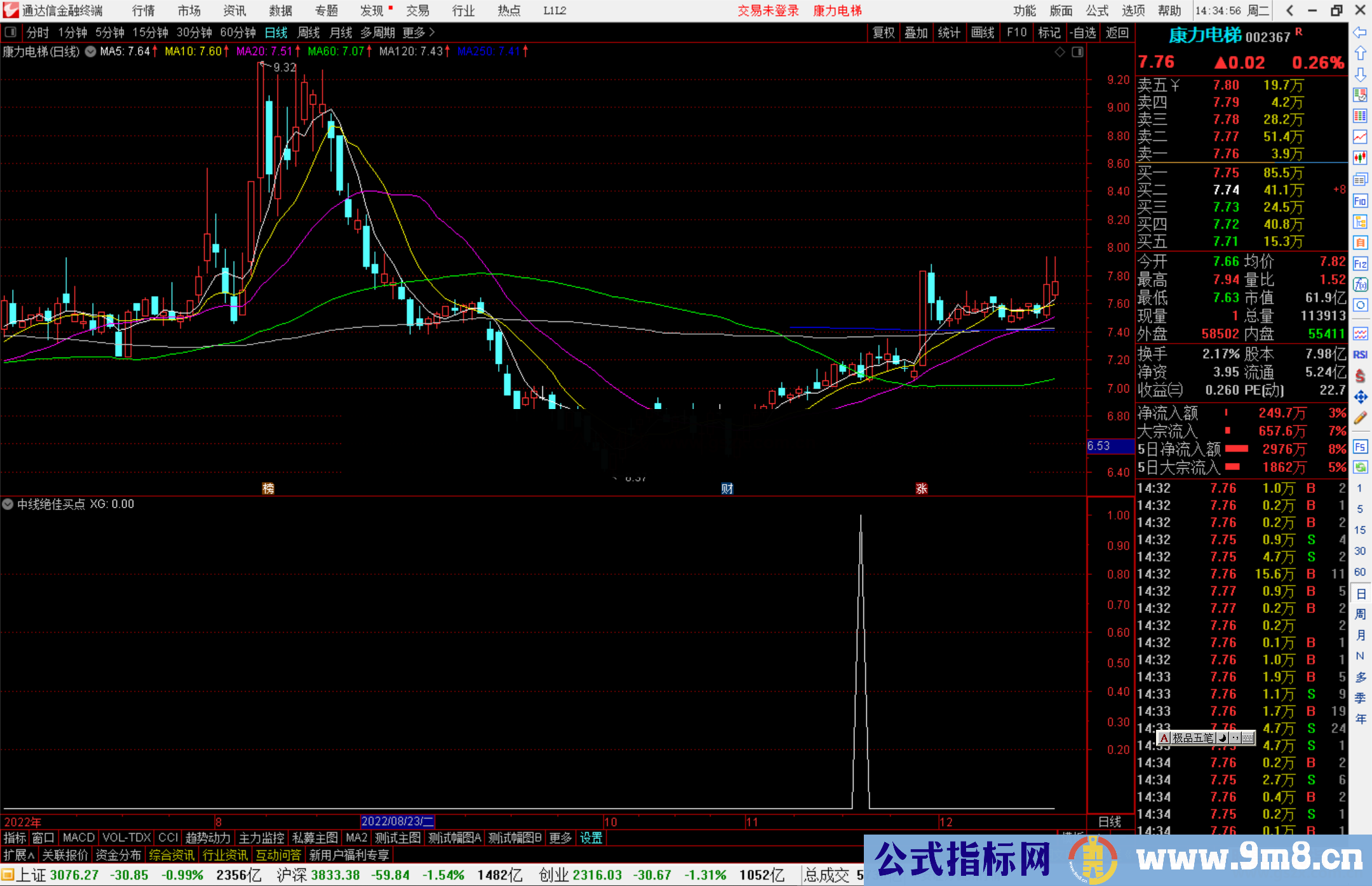Click the 复权 button
Image resolution: width=1372 pixels, height=886 pixels.
click(x=884, y=32)
